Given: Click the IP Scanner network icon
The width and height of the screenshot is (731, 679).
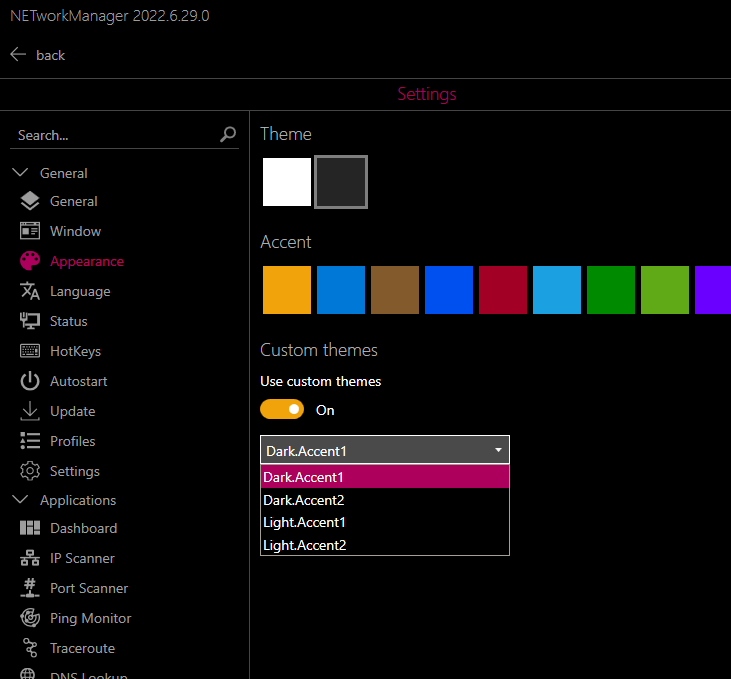Looking at the screenshot, I should (x=30, y=558).
